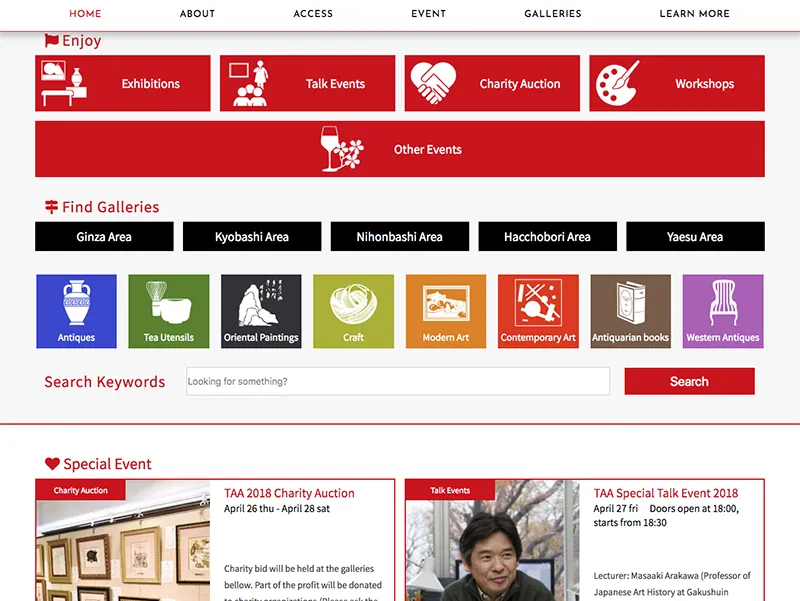Click the red Search button
This screenshot has width=800, height=601.
pyautogui.click(x=689, y=381)
